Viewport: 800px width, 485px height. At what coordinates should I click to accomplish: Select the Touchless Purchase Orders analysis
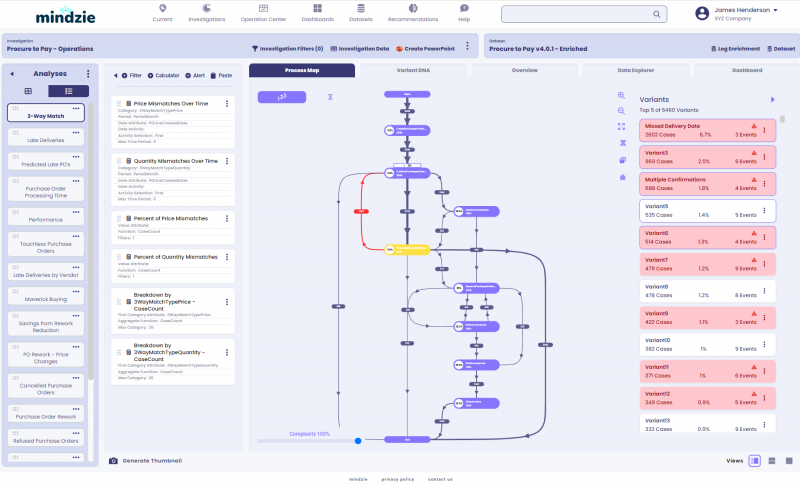tap(46, 244)
